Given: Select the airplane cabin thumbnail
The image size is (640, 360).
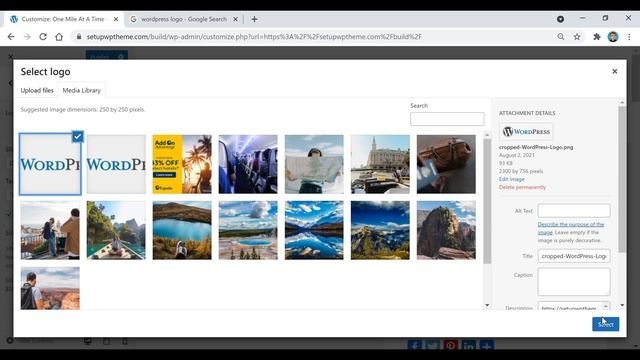Looking at the screenshot, I should pyautogui.click(x=248, y=164).
